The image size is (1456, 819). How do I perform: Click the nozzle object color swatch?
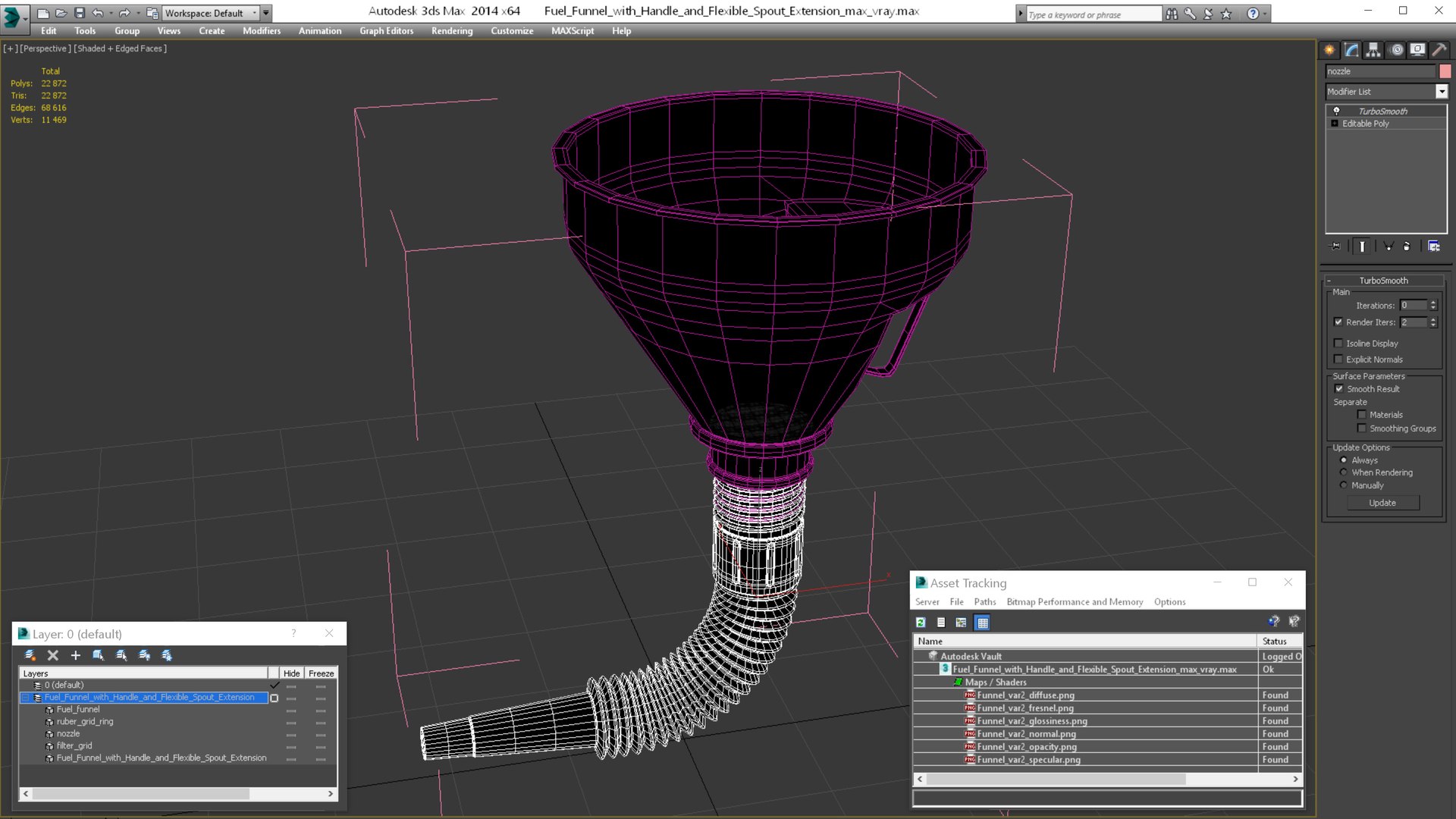[x=1445, y=71]
